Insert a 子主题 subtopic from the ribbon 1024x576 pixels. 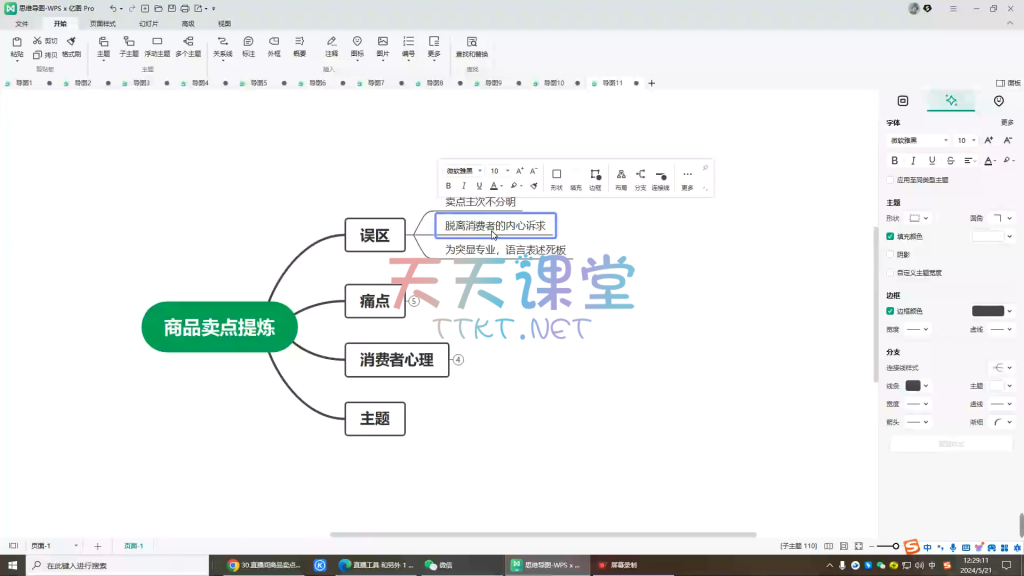[129, 46]
